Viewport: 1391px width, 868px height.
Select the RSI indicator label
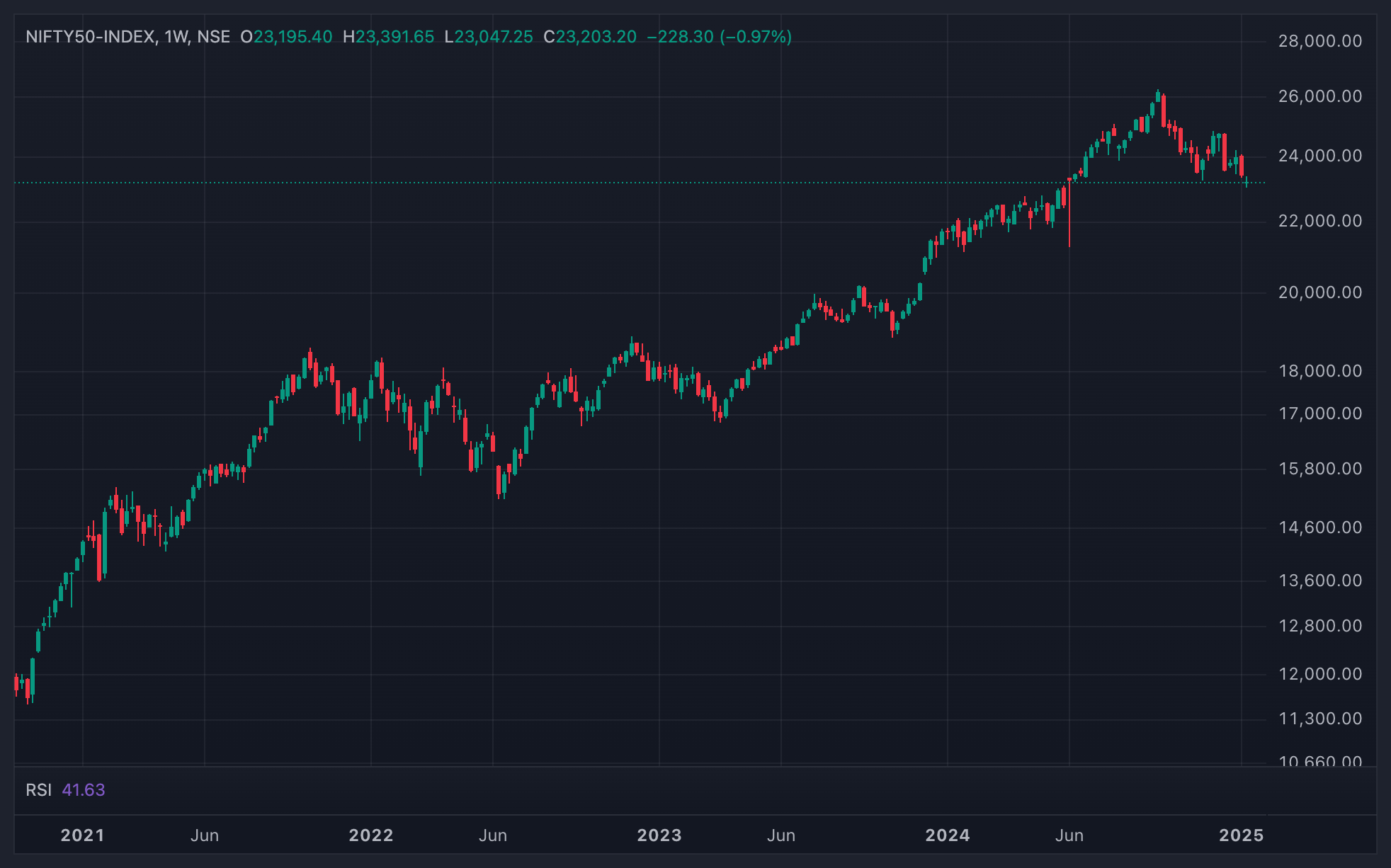(x=39, y=790)
